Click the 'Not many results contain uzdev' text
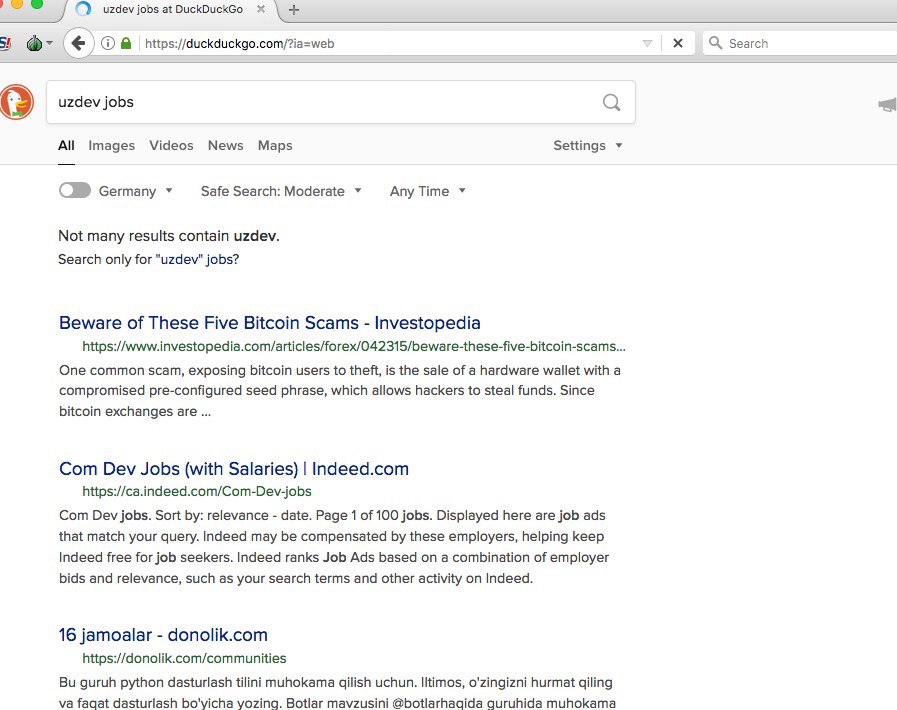This screenshot has width=897, height=710. click(x=169, y=236)
